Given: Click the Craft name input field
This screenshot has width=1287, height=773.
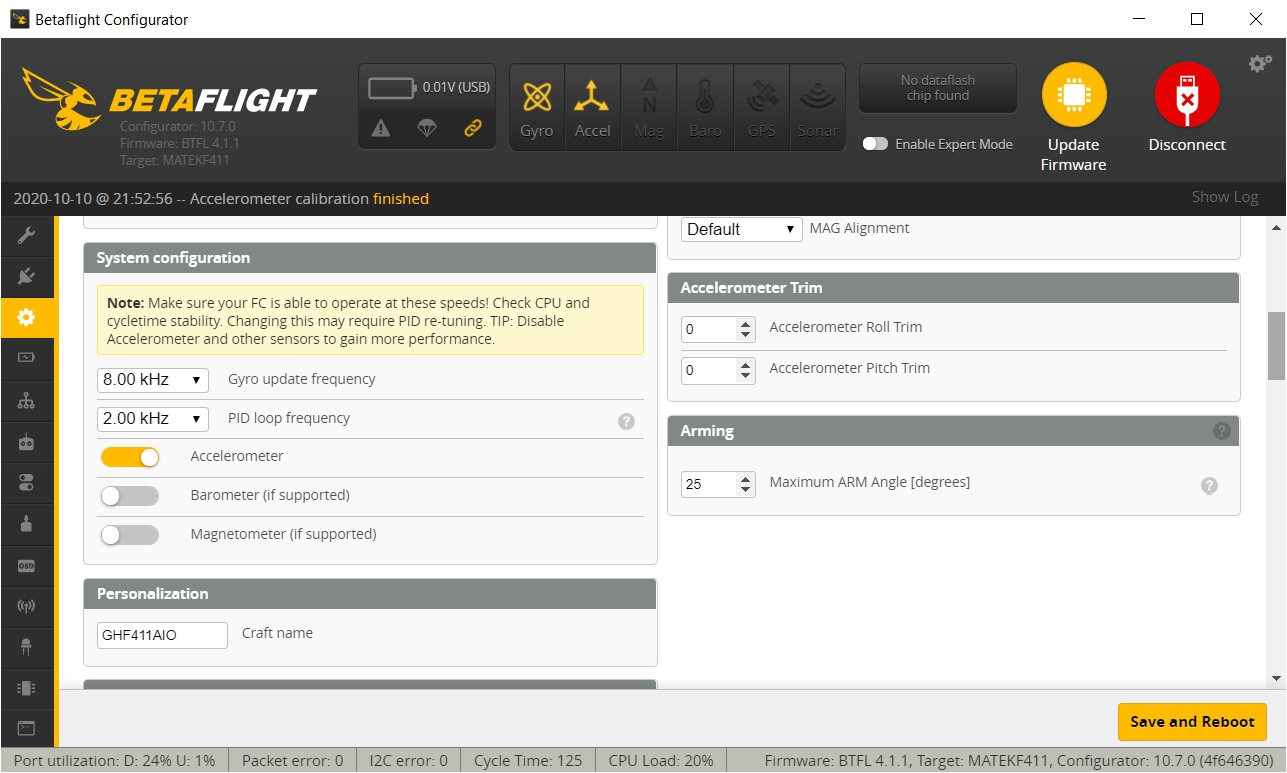Looking at the screenshot, I should point(162,635).
